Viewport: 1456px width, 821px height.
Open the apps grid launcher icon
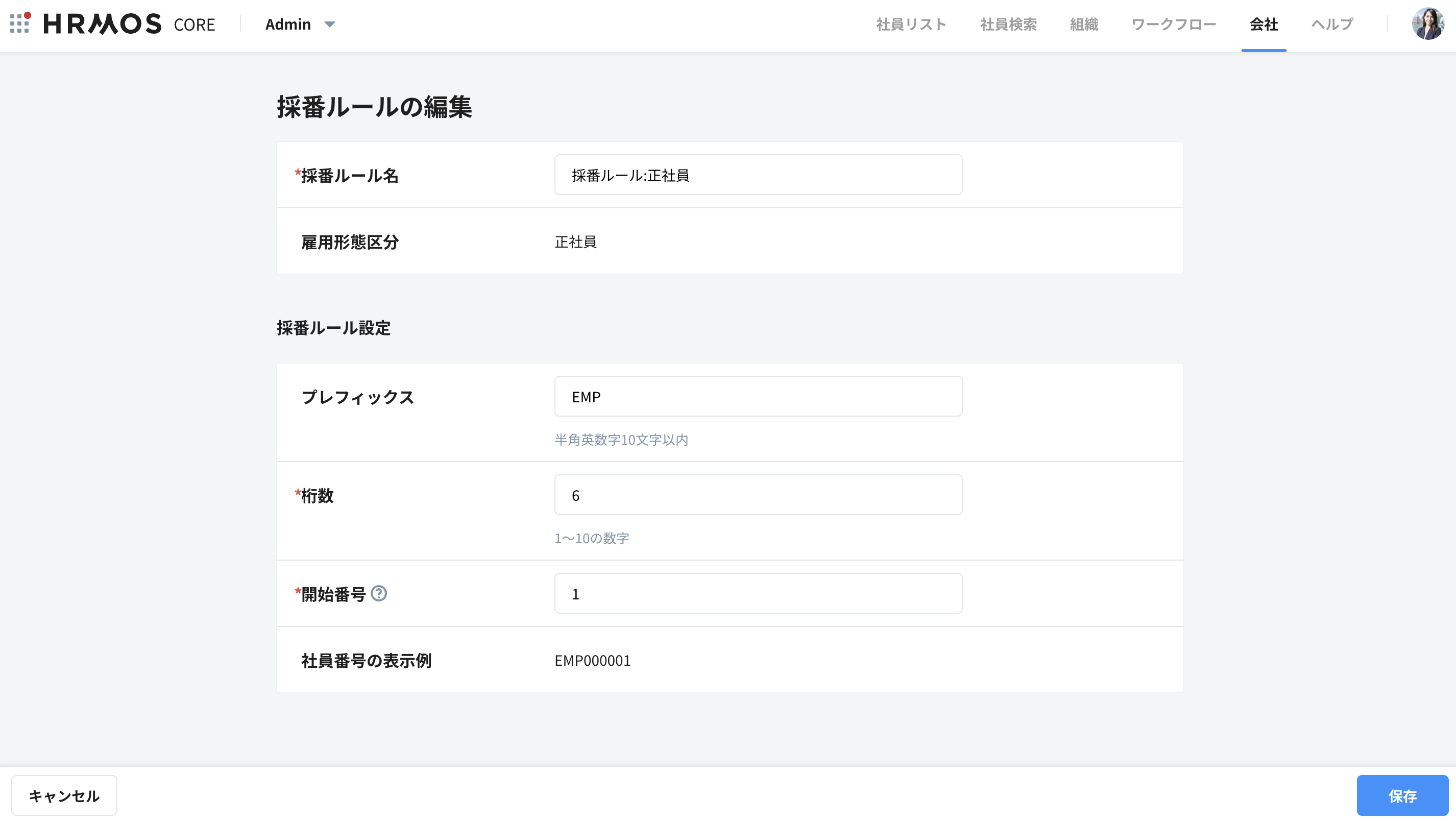point(20,24)
